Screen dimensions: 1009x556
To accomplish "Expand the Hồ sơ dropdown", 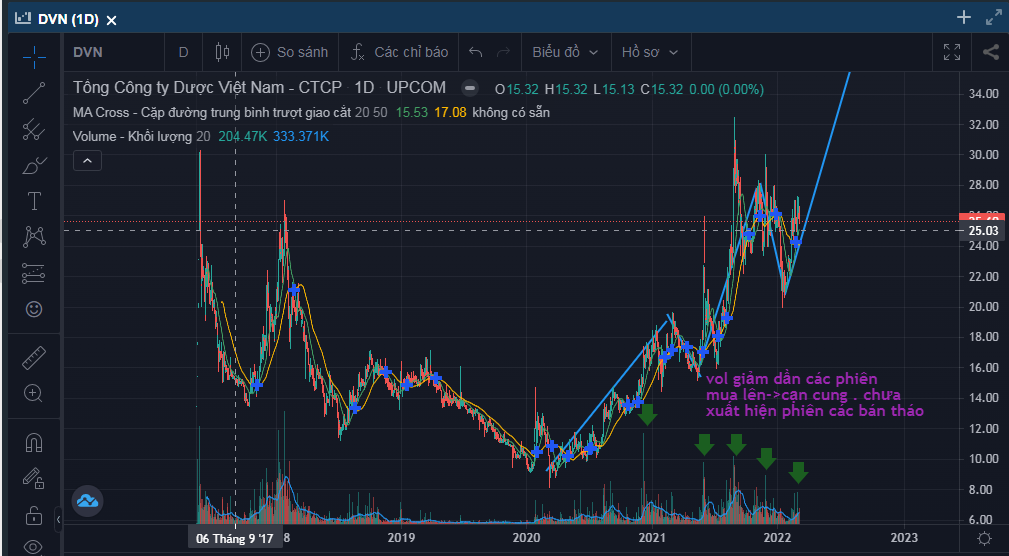I will tap(650, 52).
